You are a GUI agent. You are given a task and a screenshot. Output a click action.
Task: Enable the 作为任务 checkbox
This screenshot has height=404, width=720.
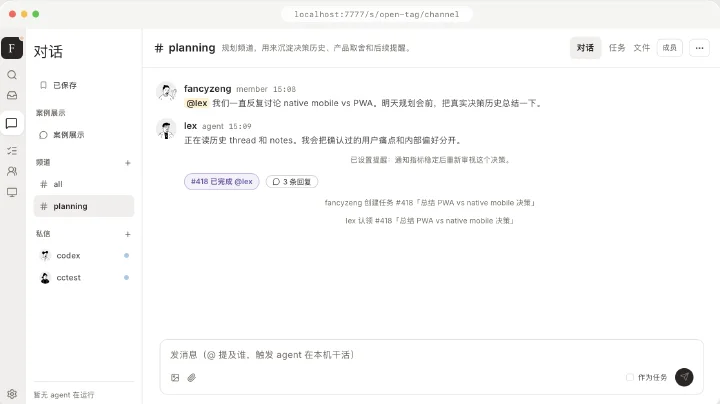click(x=630, y=377)
